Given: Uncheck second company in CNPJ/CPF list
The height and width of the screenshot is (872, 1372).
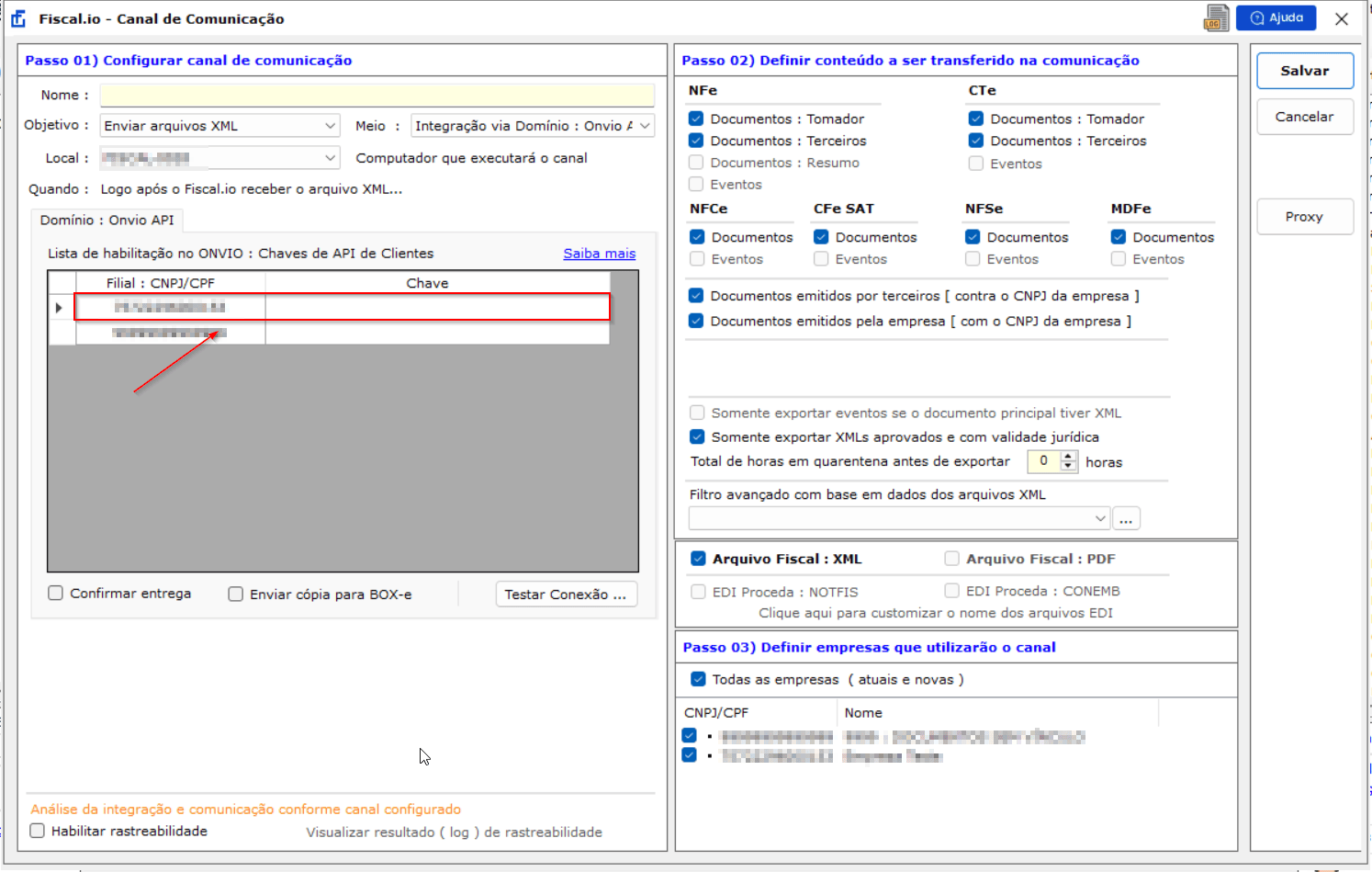Looking at the screenshot, I should (x=690, y=755).
